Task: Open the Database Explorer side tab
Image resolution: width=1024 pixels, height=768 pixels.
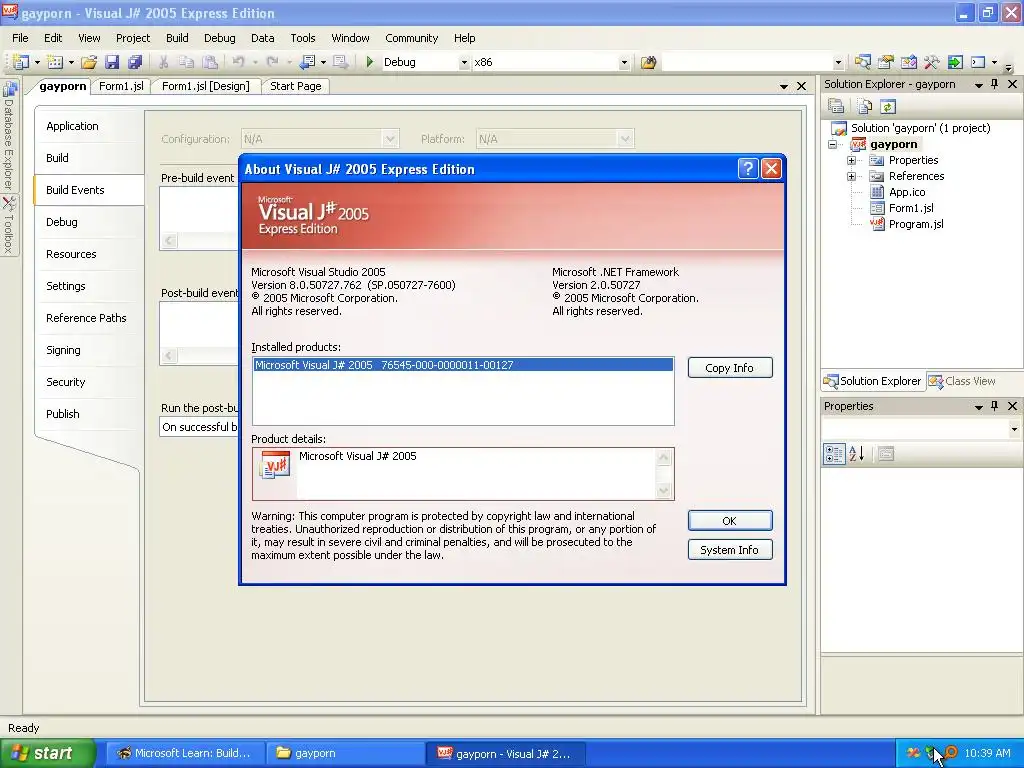Action: 8,135
